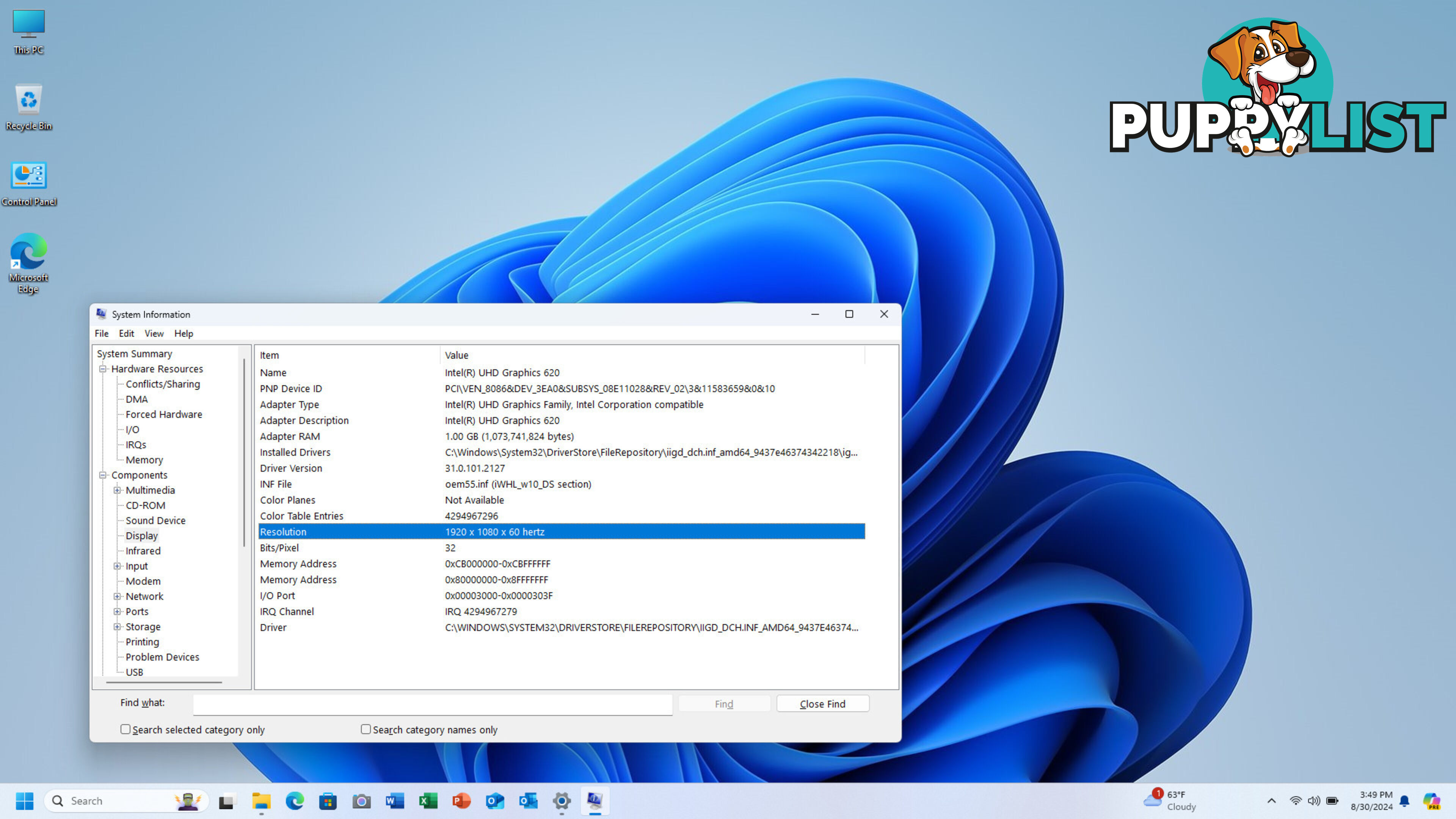Select Memory under Hardware Resources

coord(144,460)
